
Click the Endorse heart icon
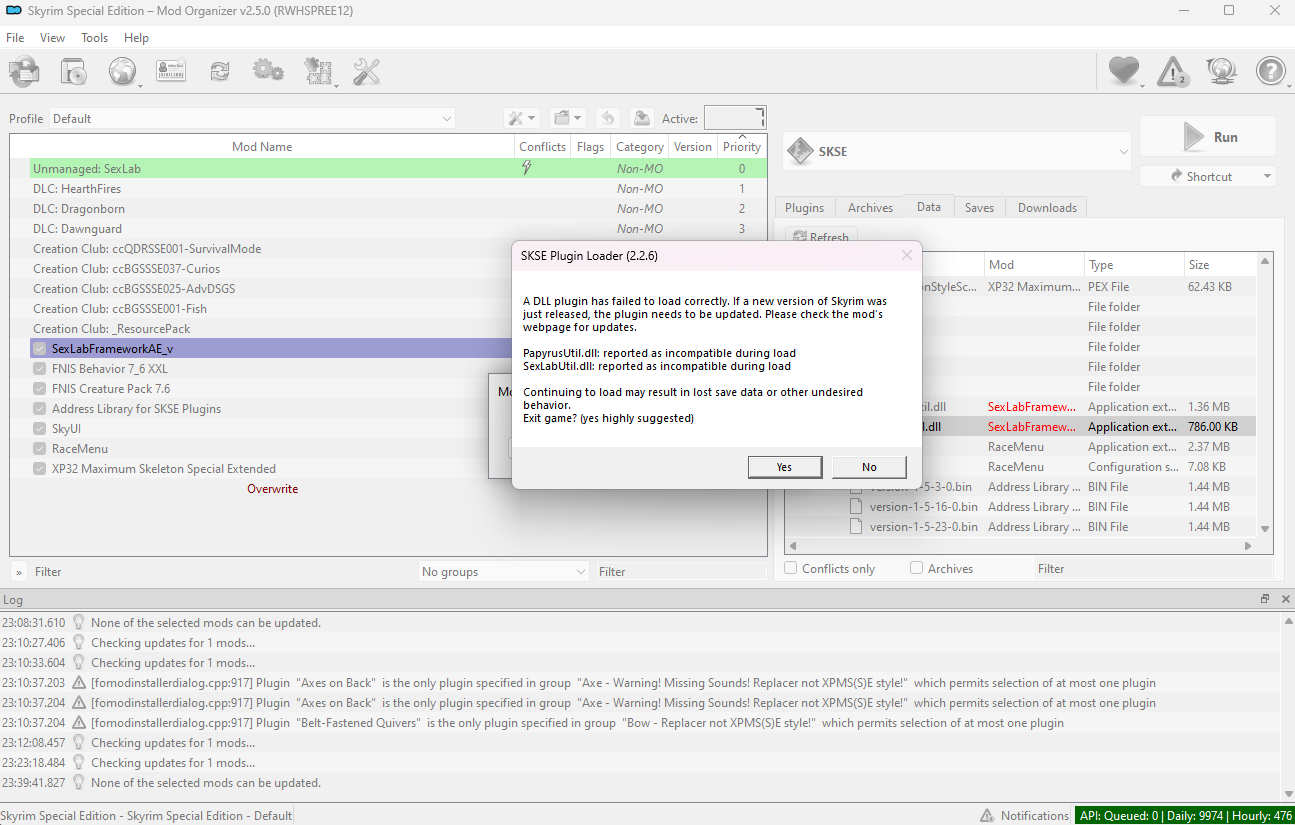click(x=1124, y=71)
